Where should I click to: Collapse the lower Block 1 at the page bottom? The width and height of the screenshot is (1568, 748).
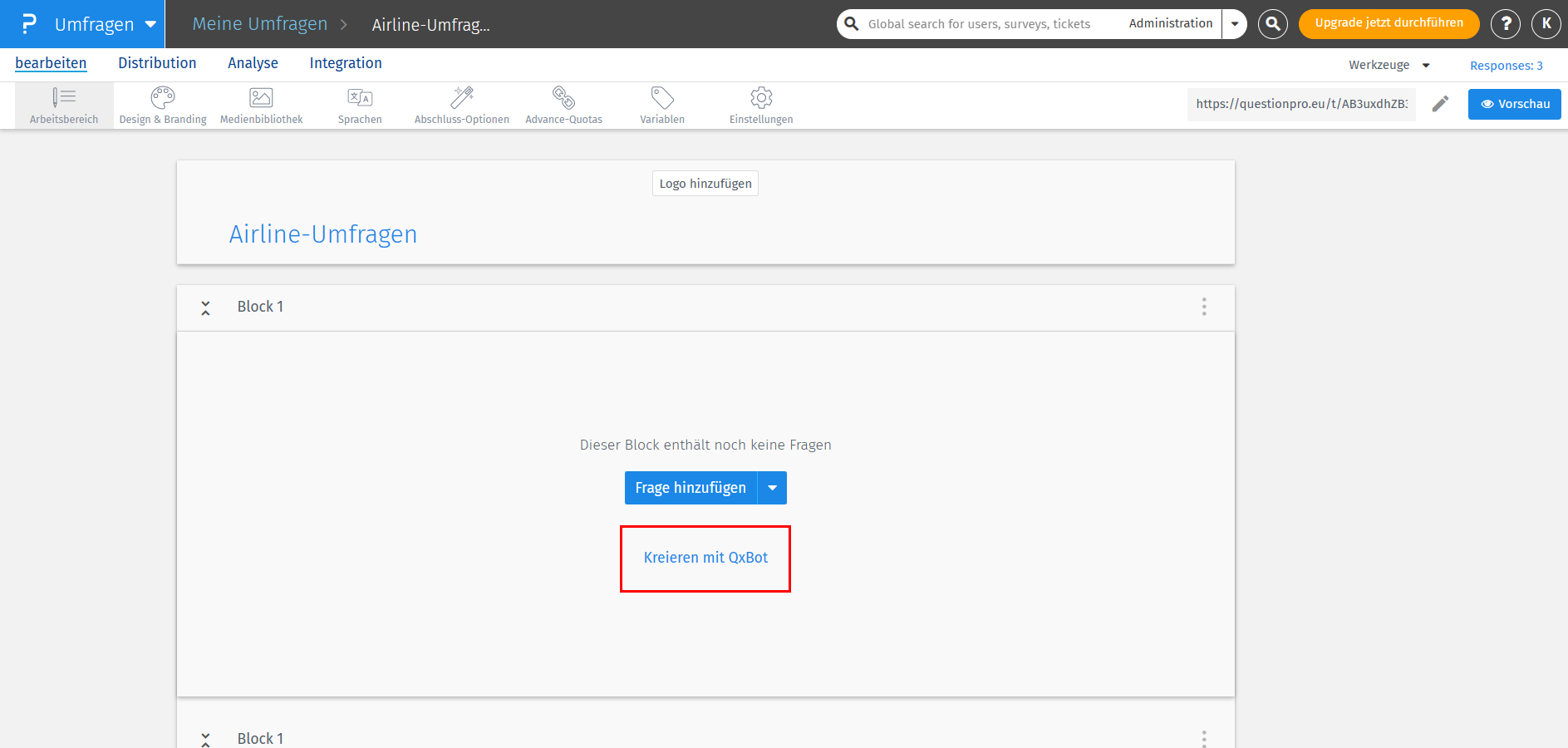(x=205, y=740)
